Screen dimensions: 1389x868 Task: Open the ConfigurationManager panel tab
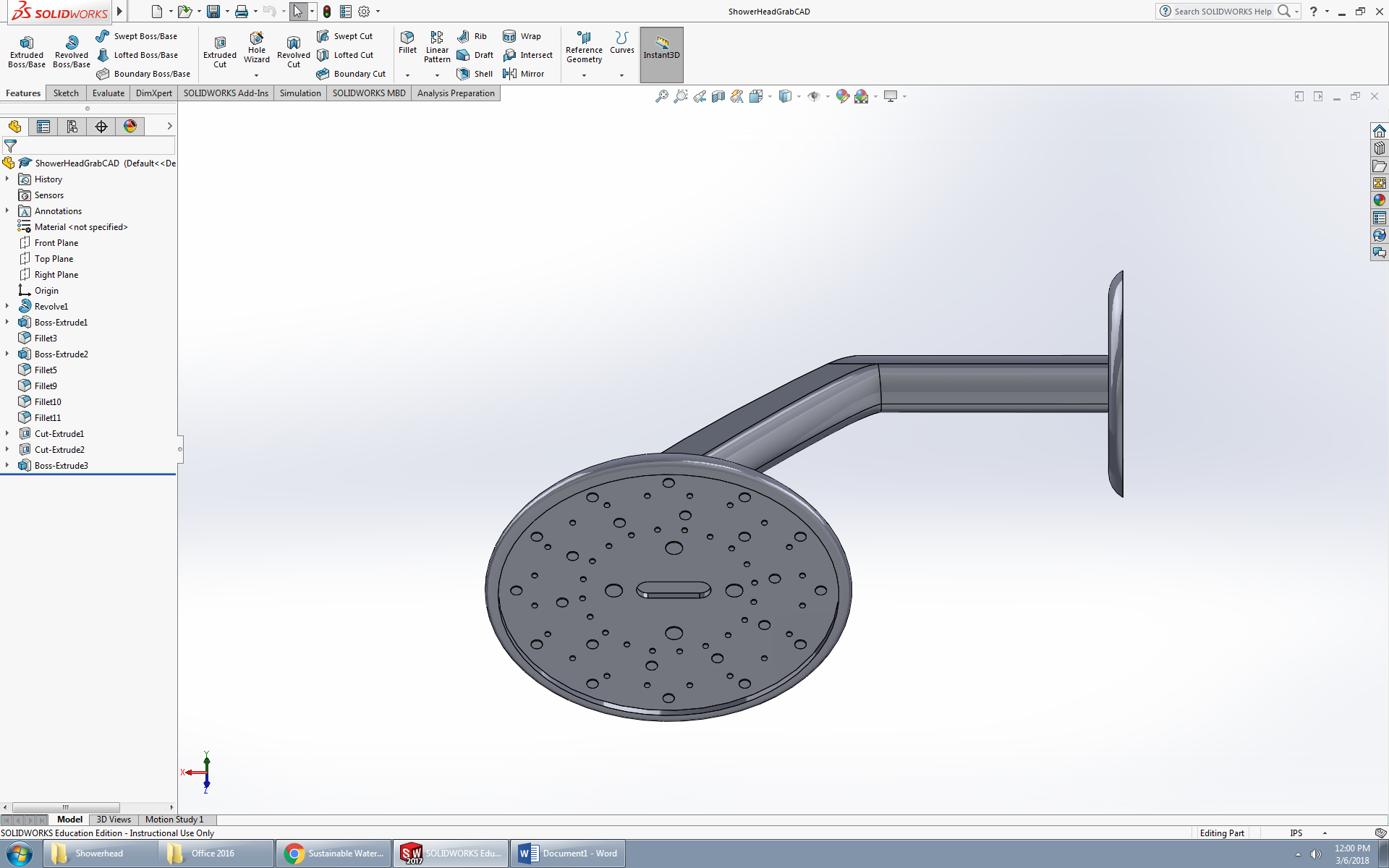72,127
